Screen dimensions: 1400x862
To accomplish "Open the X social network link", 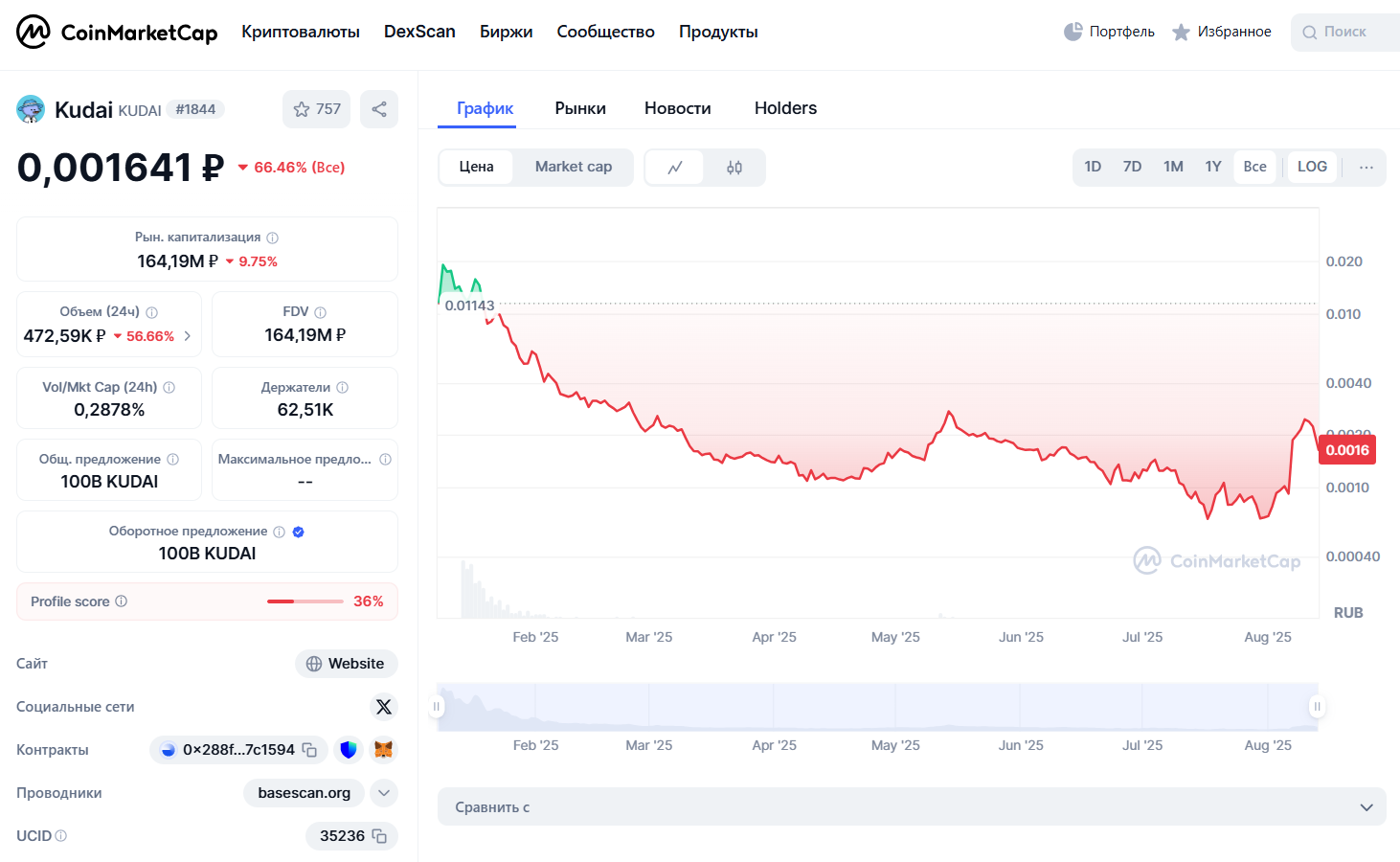I will (x=384, y=707).
